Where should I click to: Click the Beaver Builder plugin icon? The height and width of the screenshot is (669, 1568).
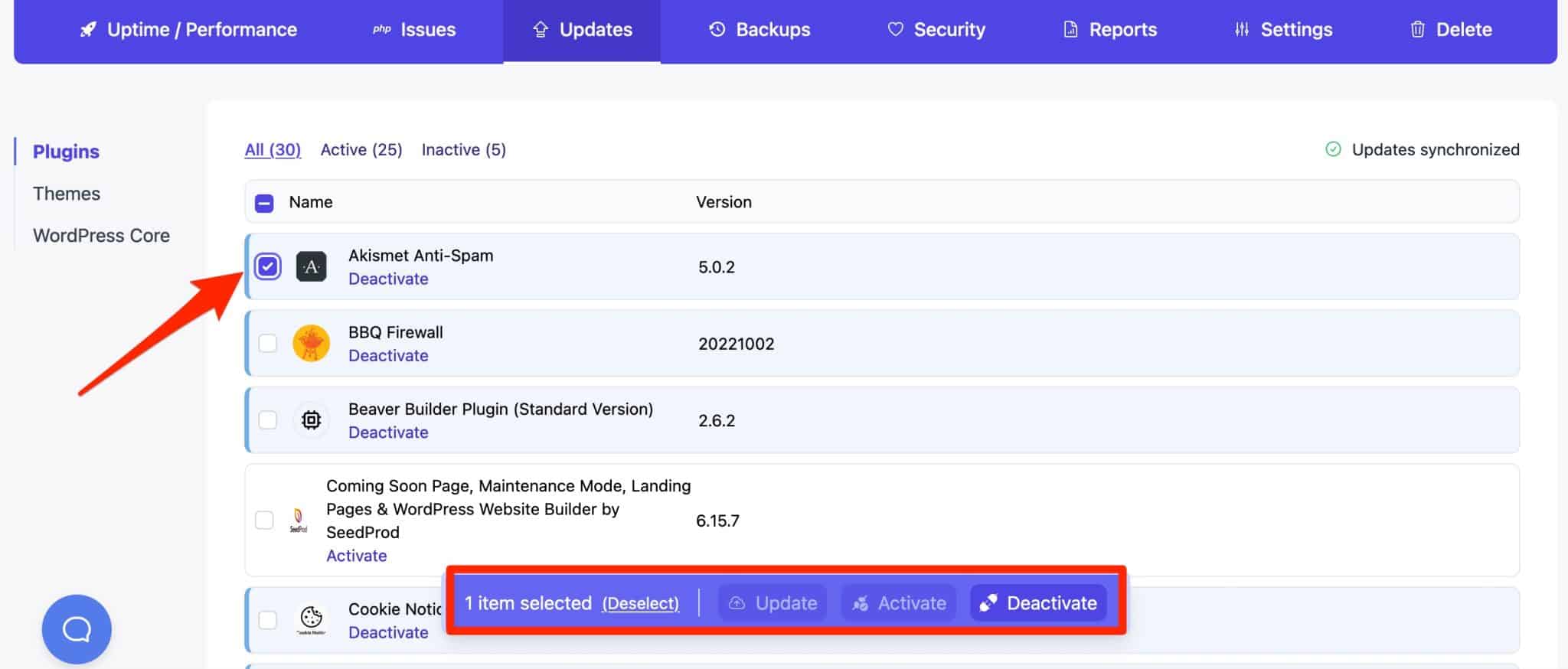311,419
